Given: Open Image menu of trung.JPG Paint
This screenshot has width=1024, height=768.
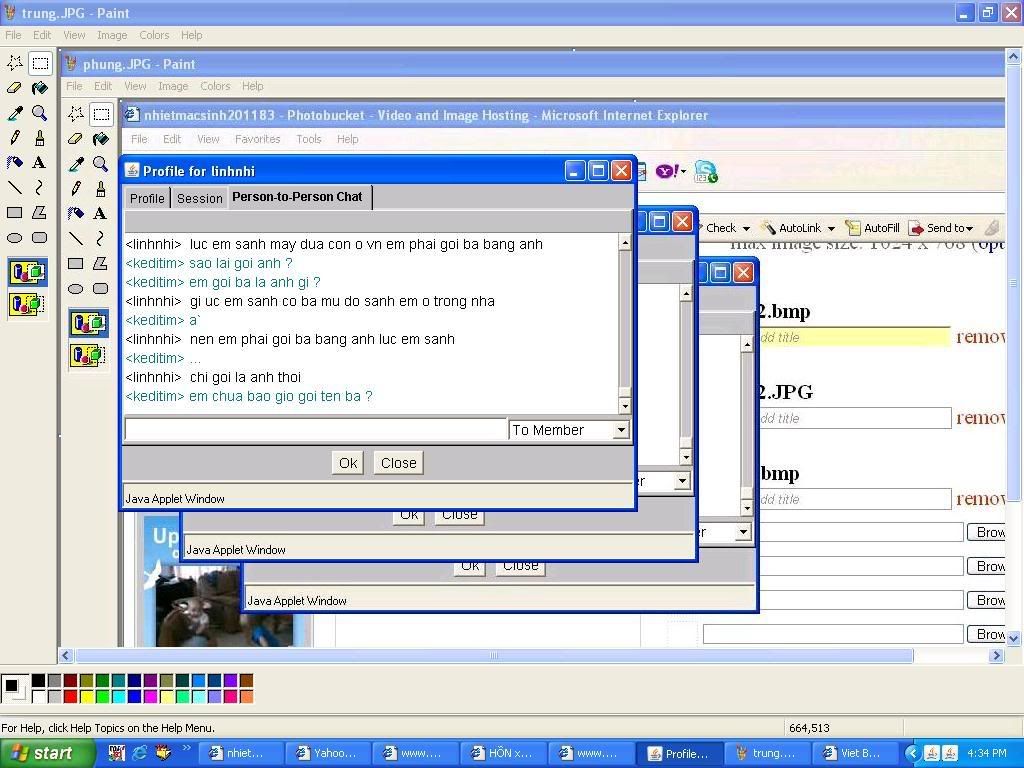Looking at the screenshot, I should coord(112,35).
